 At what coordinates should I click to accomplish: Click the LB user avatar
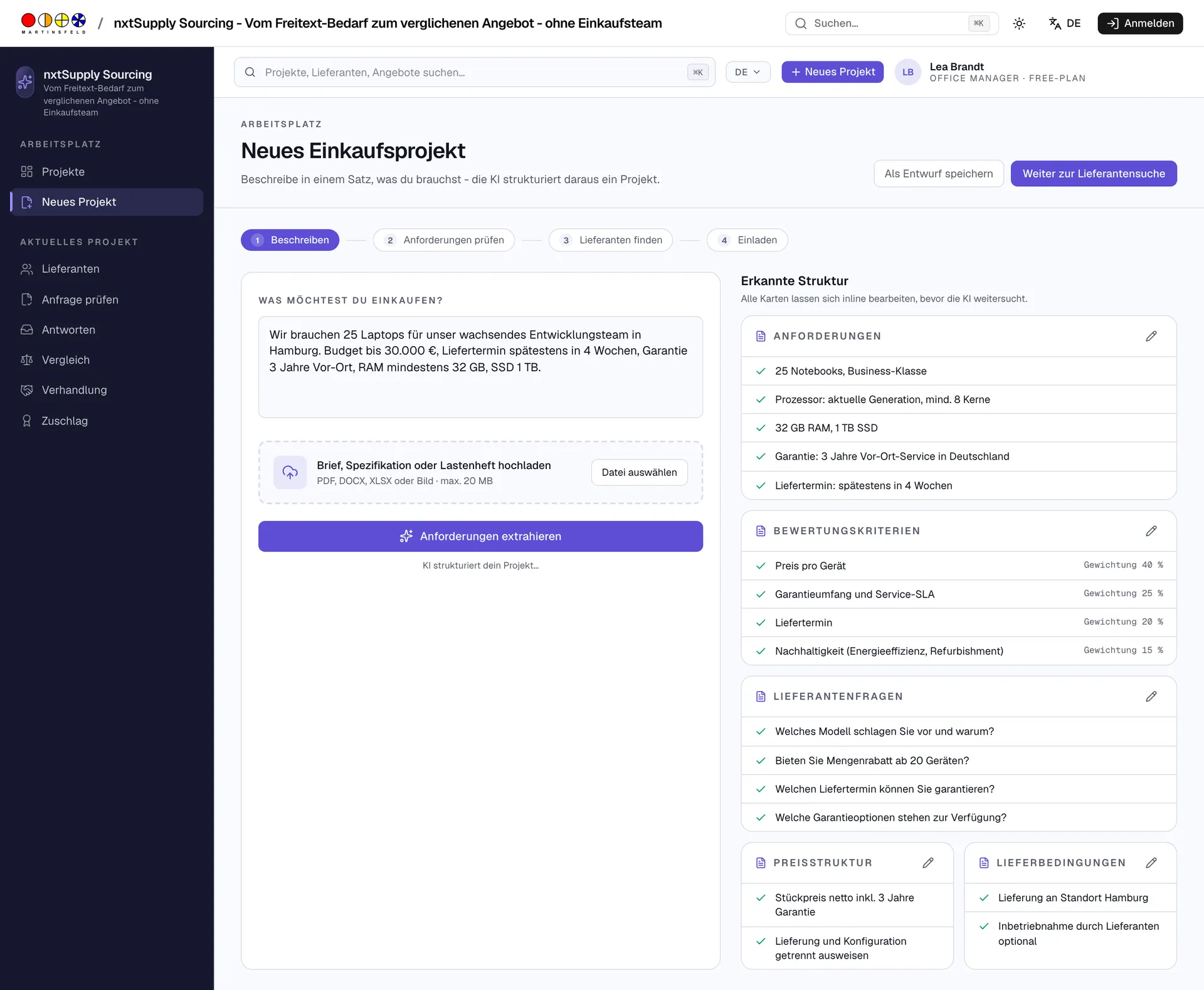coord(907,72)
